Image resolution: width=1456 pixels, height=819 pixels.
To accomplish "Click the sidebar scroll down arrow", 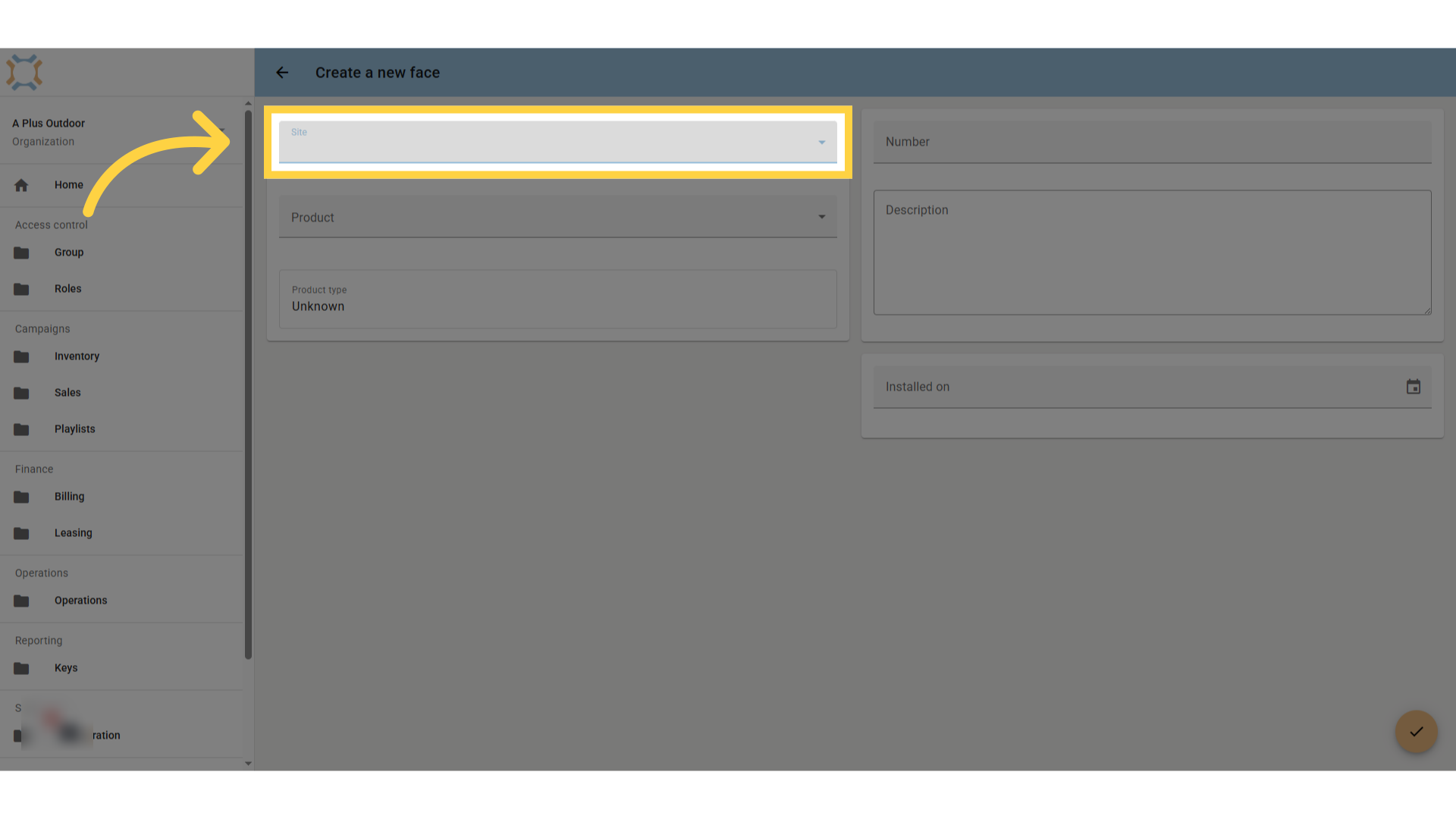I will point(248,764).
